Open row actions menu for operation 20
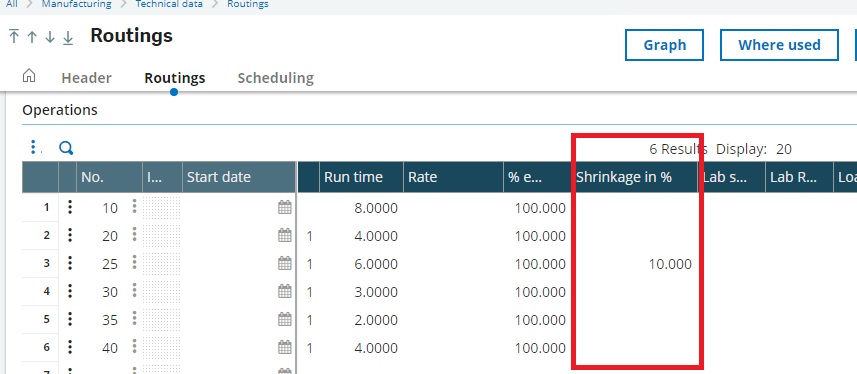Screen dimensions: 857x374 [69, 235]
